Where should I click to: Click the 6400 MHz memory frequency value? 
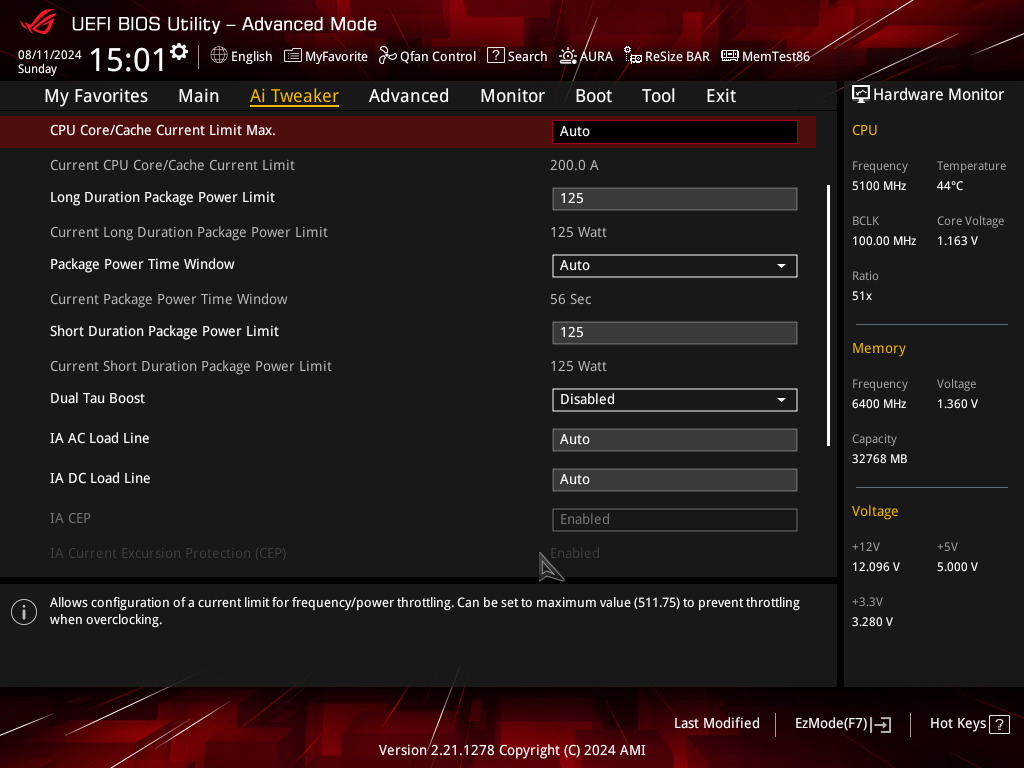tap(878, 404)
